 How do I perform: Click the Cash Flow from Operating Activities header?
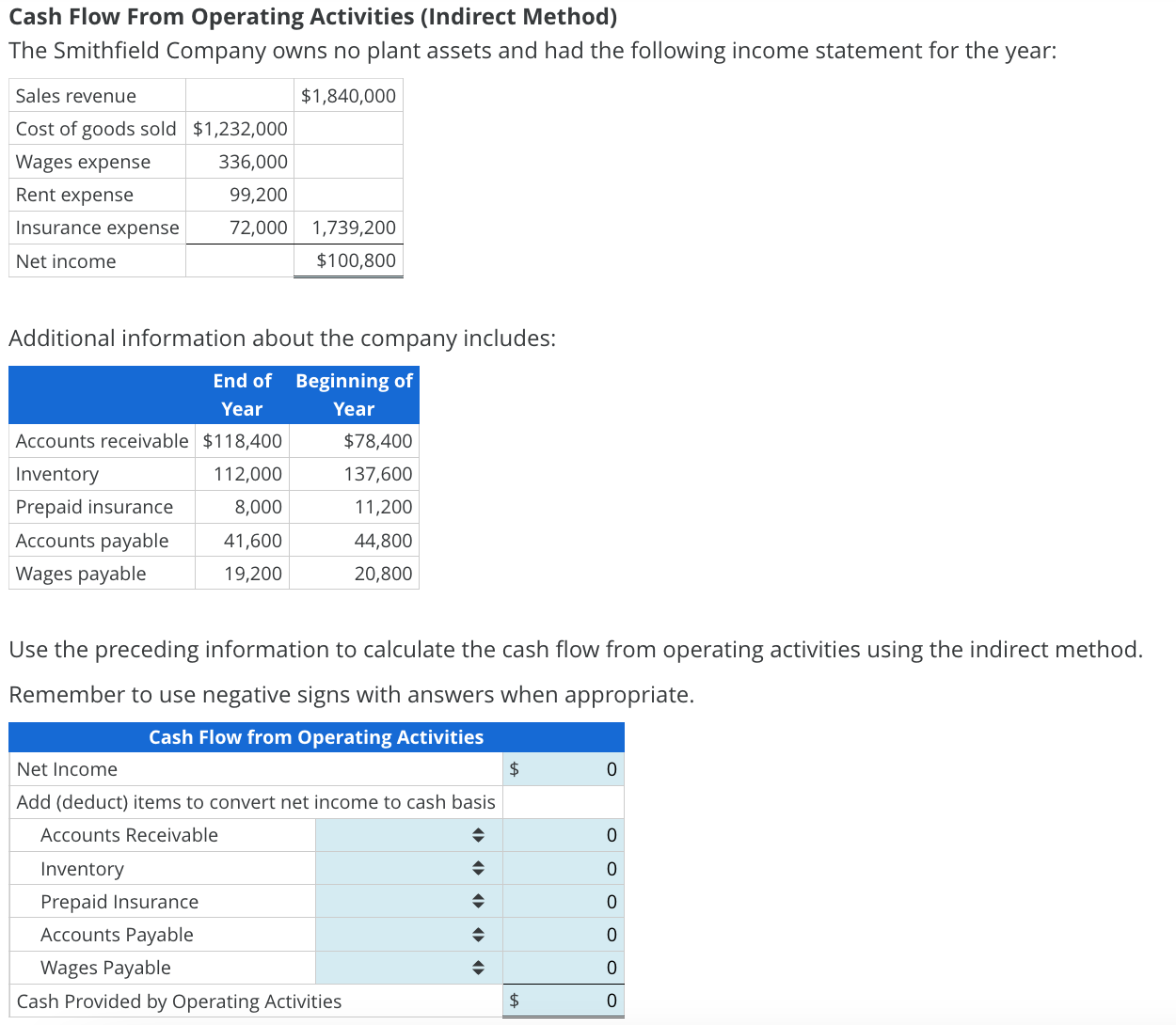click(316, 737)
